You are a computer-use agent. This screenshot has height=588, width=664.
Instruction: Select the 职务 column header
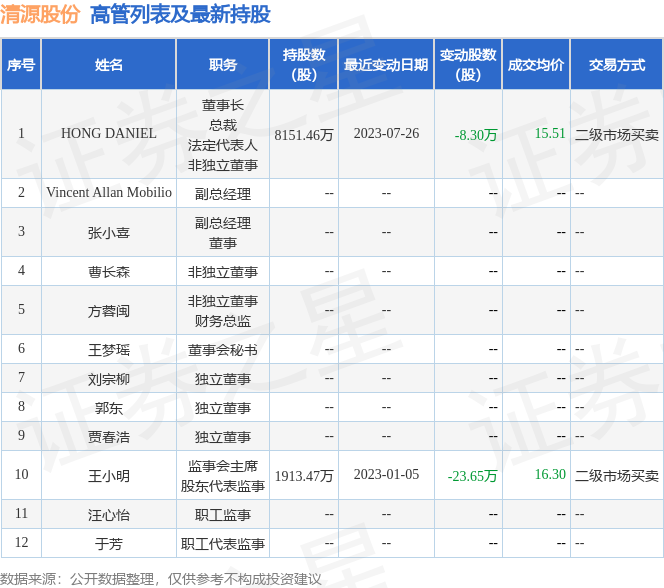(223, 65)
